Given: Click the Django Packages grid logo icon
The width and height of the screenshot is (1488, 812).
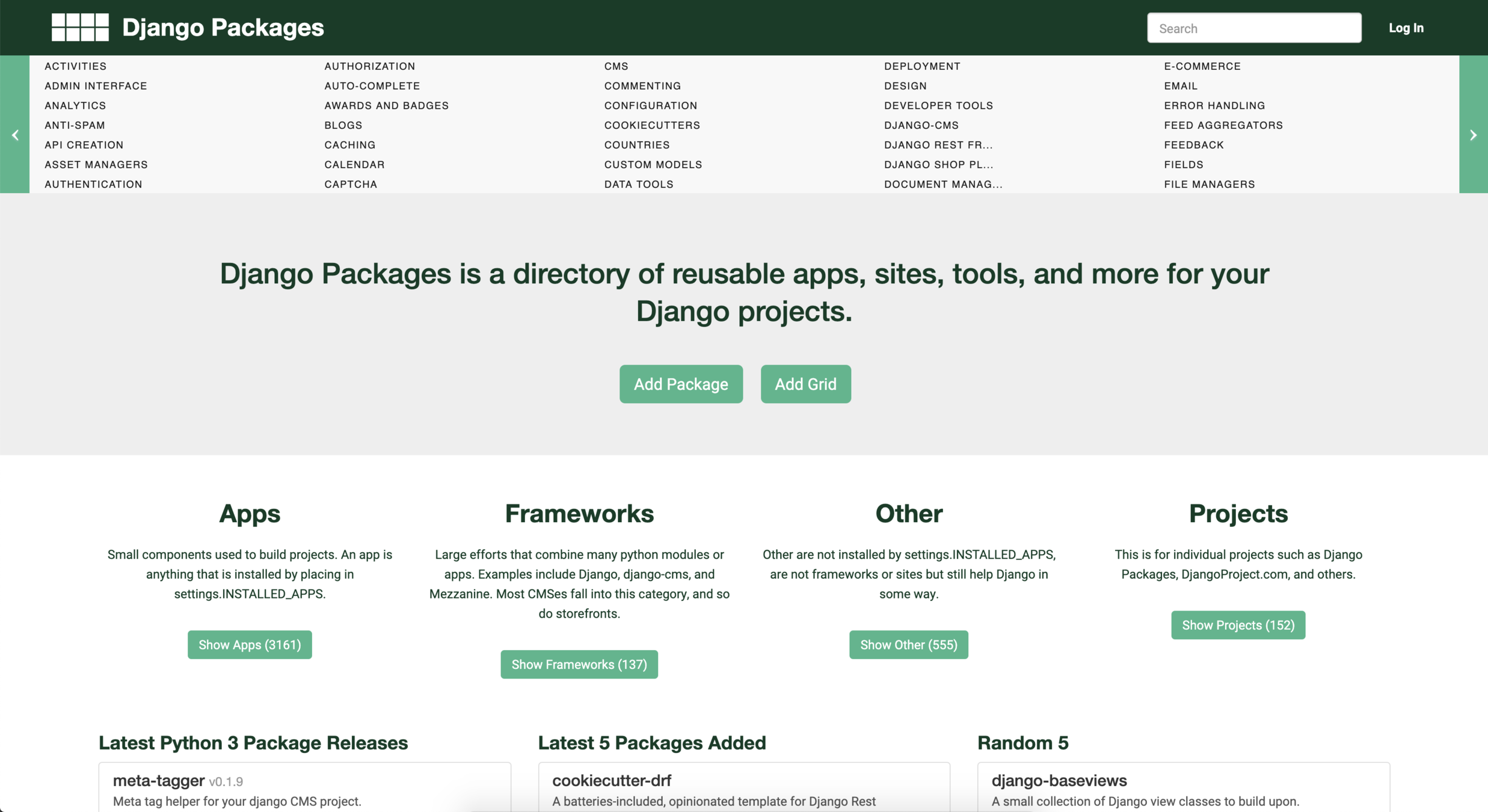Looking at the screenshot, I should [x=80, y=28].
